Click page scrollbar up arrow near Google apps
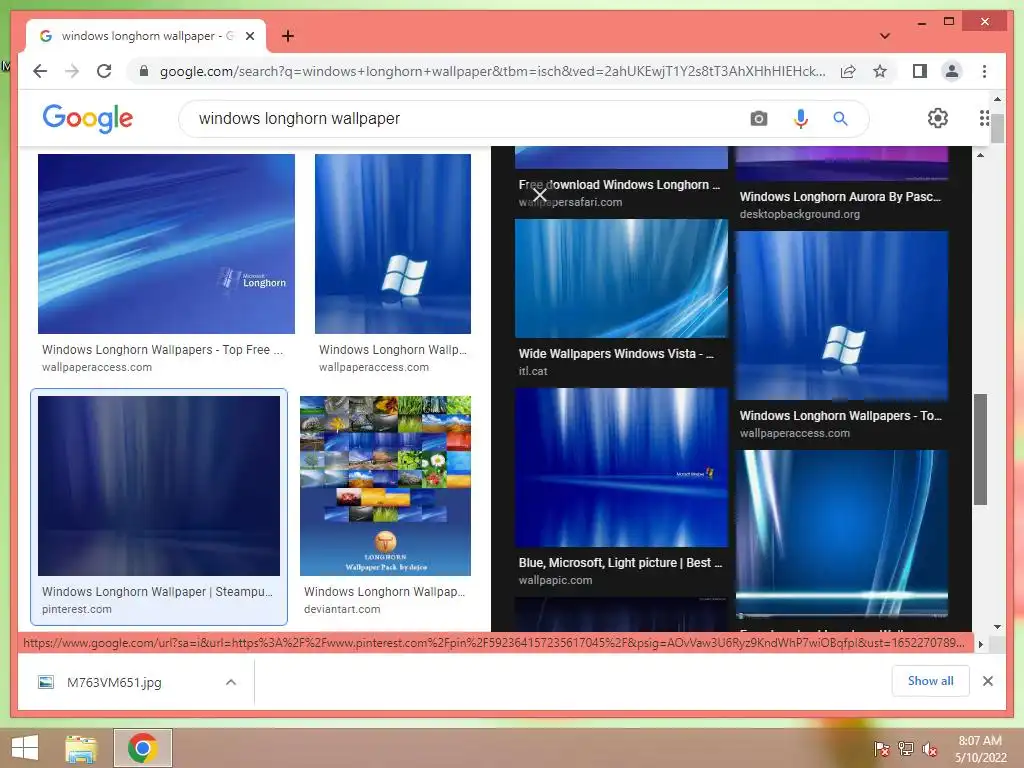Screen dimensions: 1024x768 997,99
